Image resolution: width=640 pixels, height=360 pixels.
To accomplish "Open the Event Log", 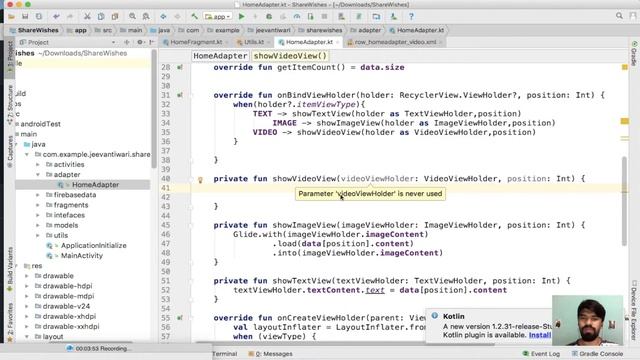I will click(541, 354).
